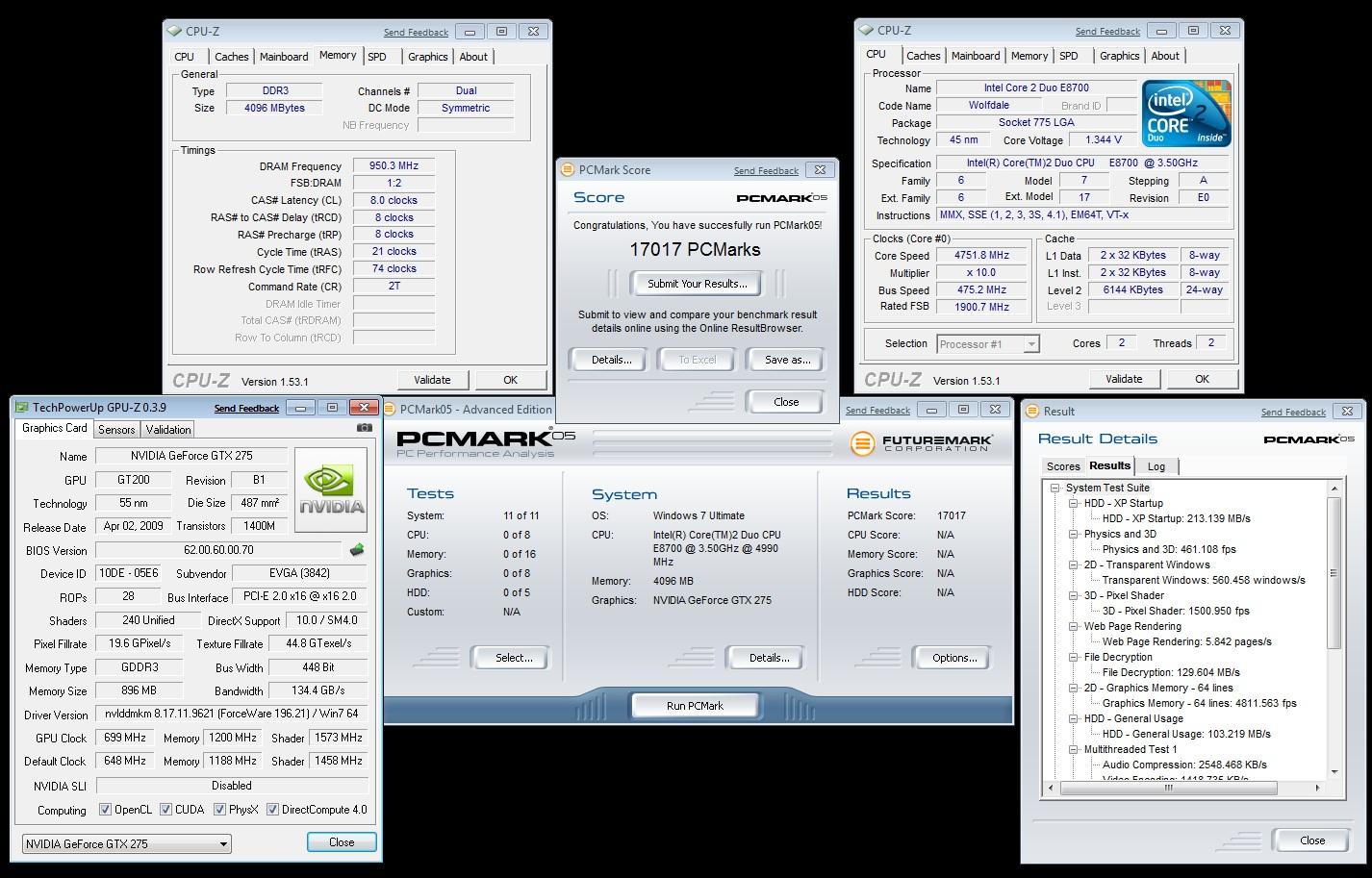
Task: Click the DRAM Frequency value field
Action: click(x=394, y=166)
